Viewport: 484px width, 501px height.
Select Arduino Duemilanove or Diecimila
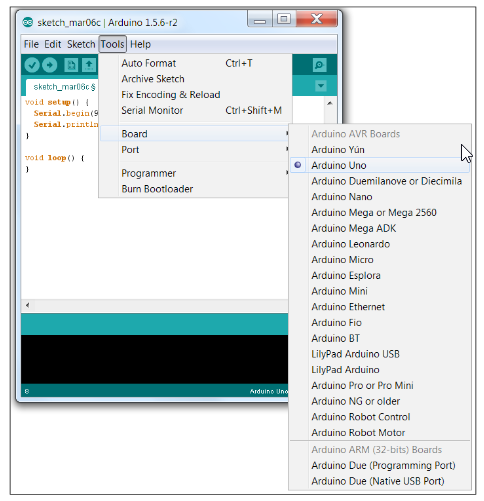tap(380, 181)
